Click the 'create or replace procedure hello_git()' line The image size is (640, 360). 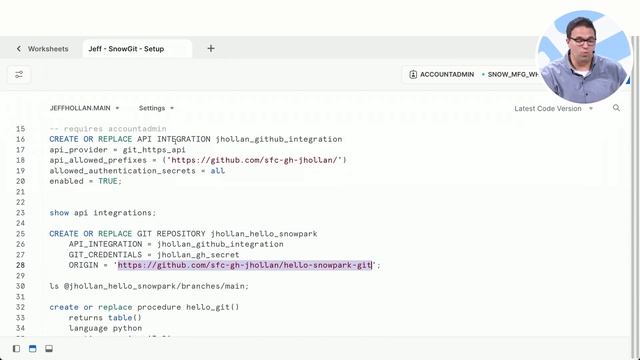(x=144, y=307)
